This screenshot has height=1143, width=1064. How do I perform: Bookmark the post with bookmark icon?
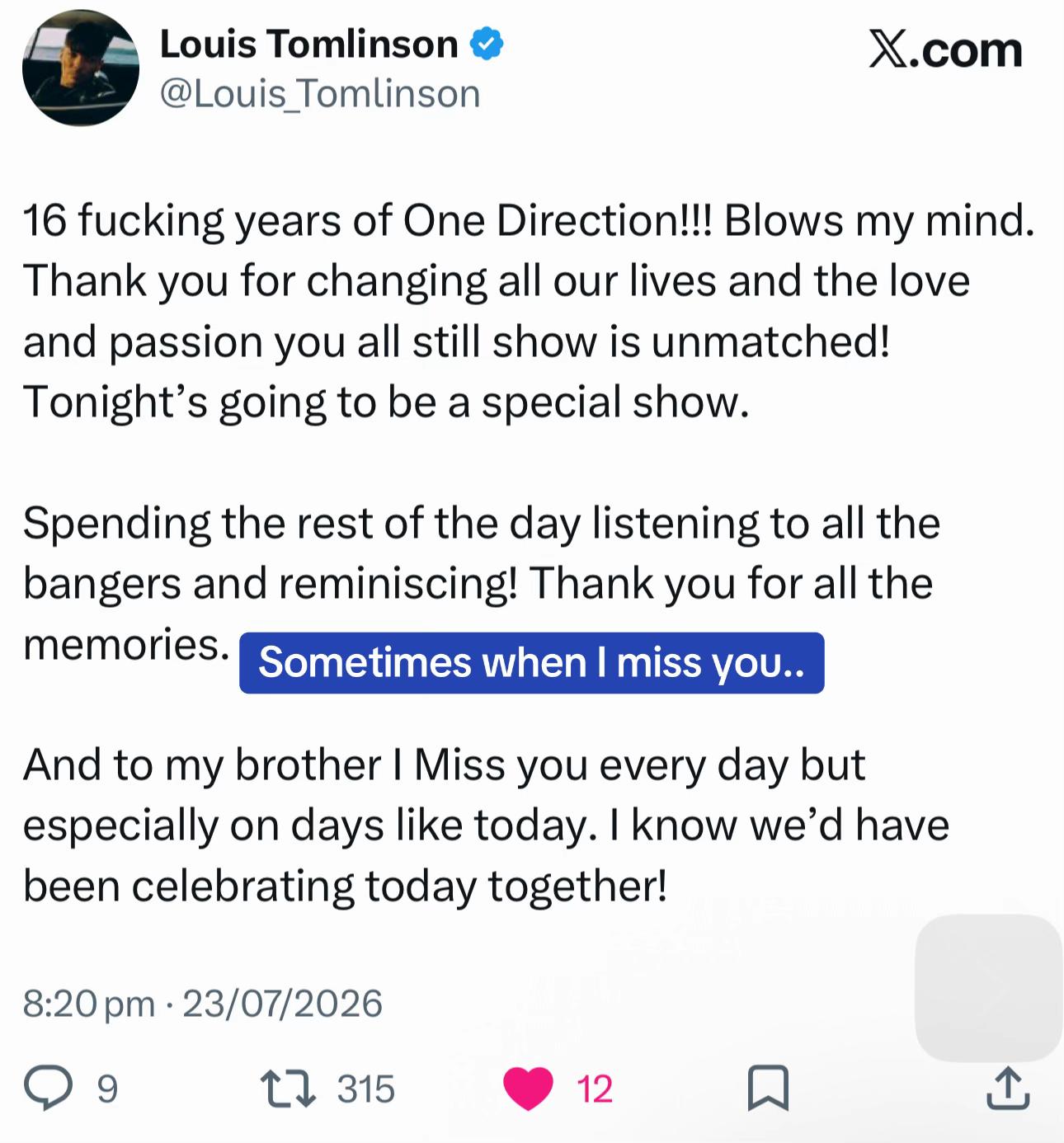point(768,1089)
